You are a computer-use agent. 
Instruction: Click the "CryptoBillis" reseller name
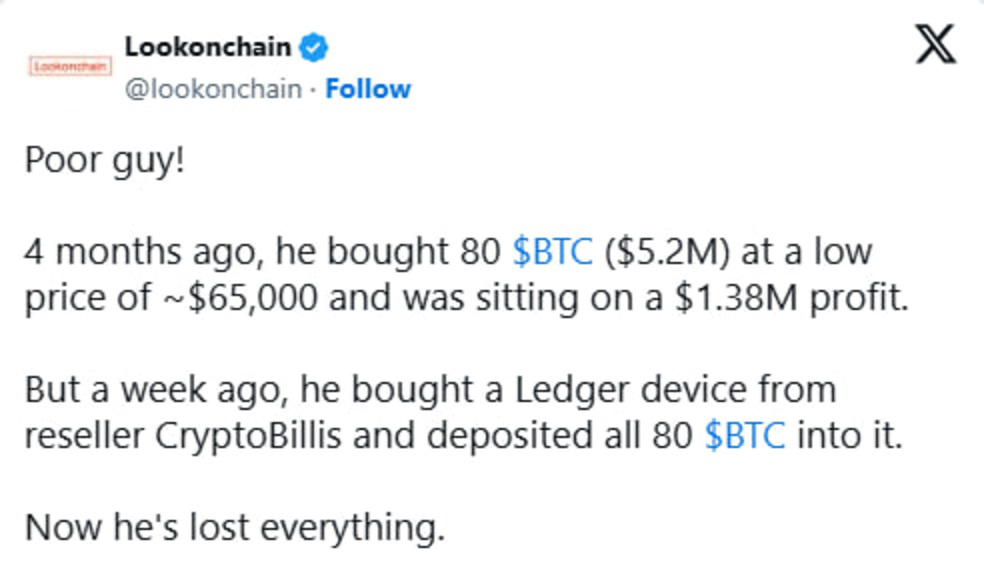tap(248, 436)
